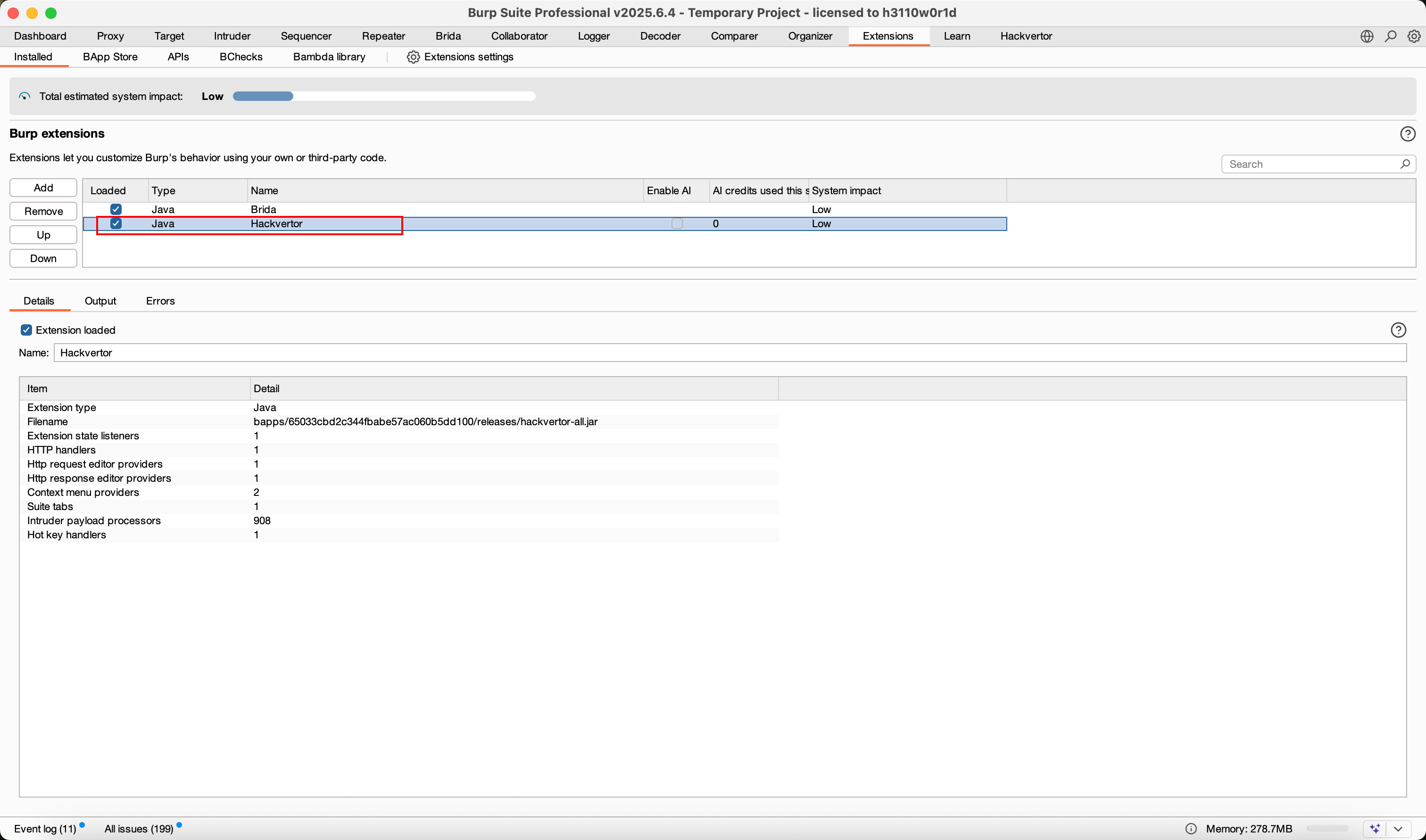
Task: Move extension Up button
Action: click(x=43, y=235)
